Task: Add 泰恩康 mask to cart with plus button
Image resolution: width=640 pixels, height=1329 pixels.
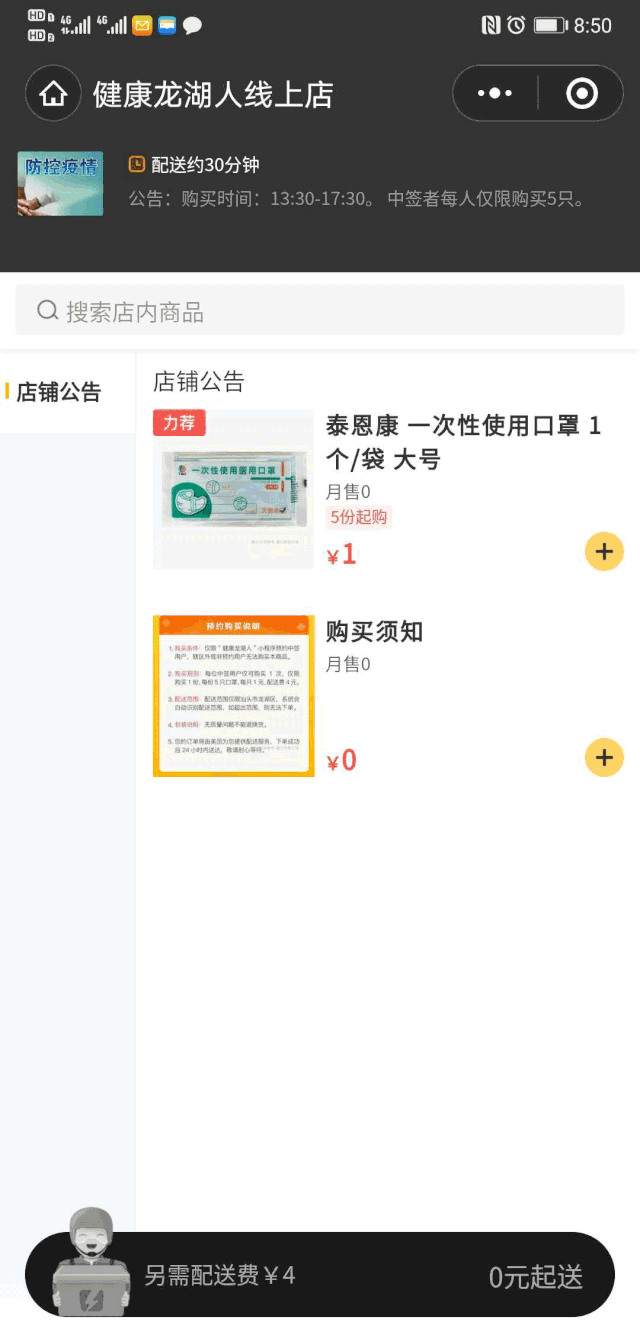Action: pyautogui.click(x=604, y=551)
